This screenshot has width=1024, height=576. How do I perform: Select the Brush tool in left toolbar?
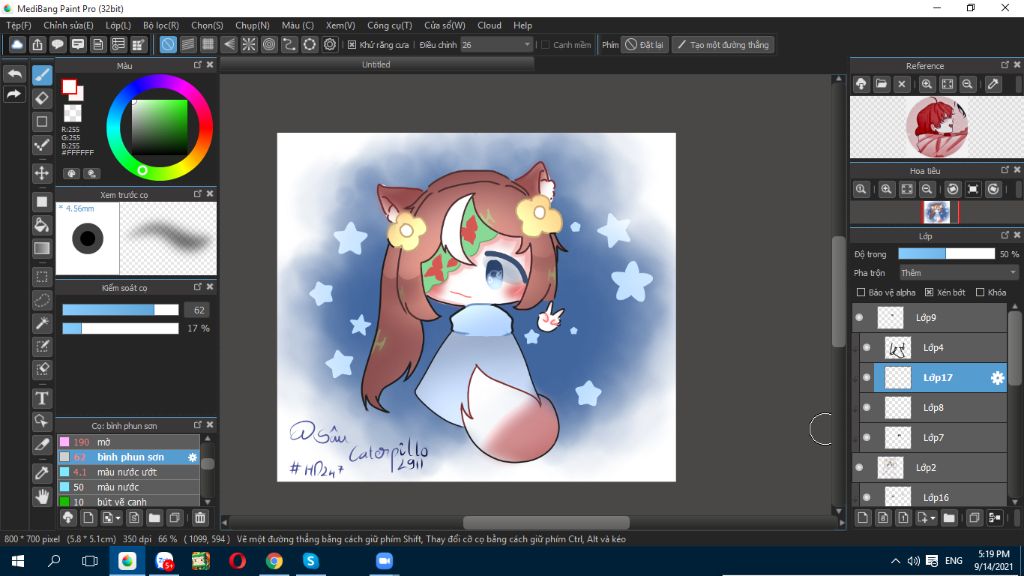tap(42, 75)
